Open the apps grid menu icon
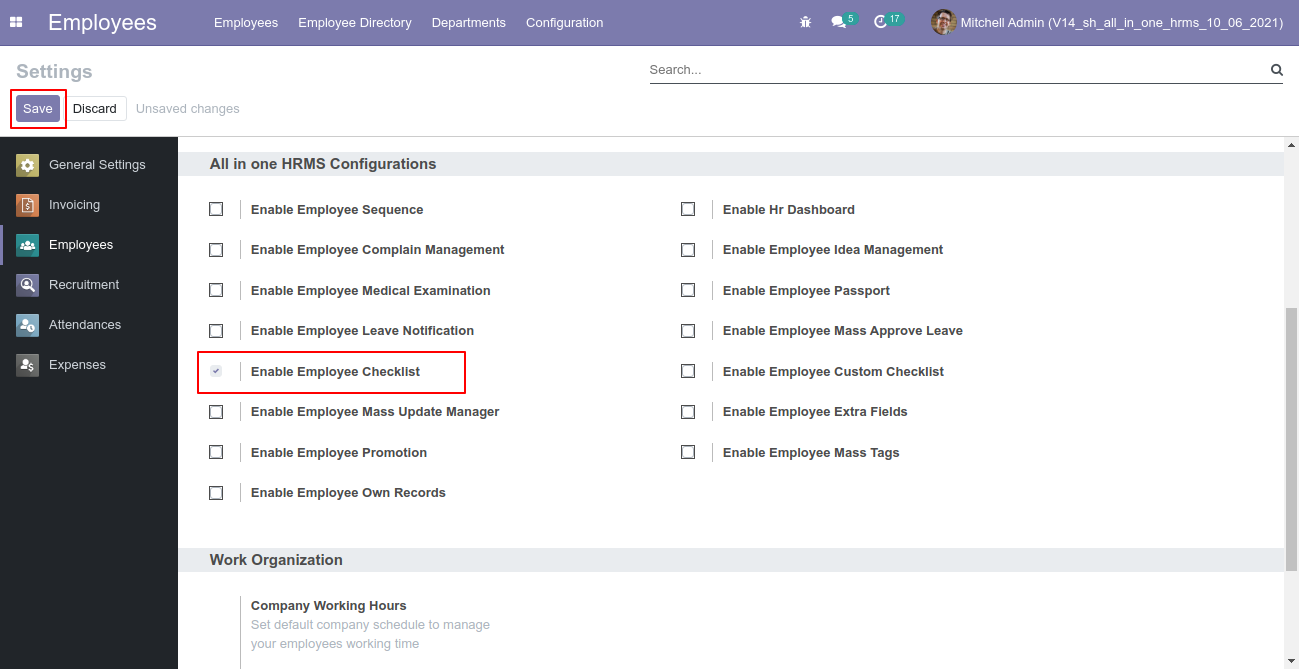The image size is (1299, 669). point(16,22)
